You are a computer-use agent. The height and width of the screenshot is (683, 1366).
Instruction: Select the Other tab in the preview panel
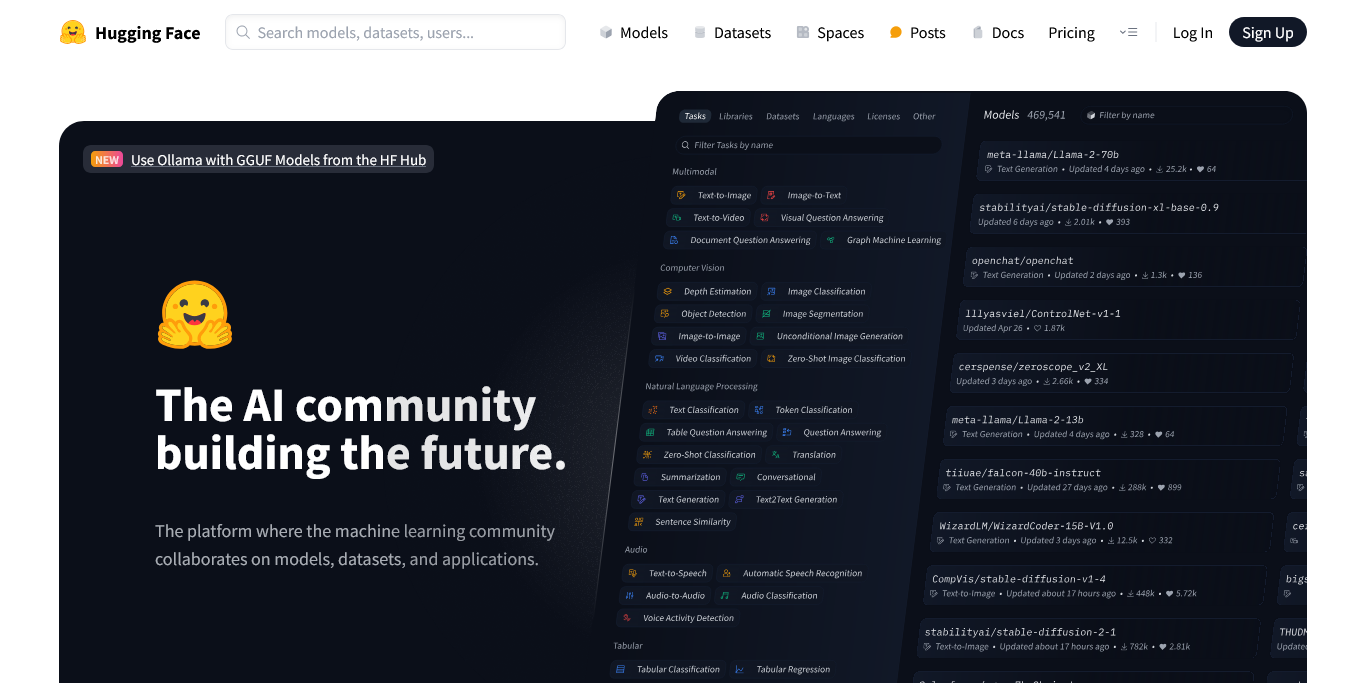click(924, 116)
